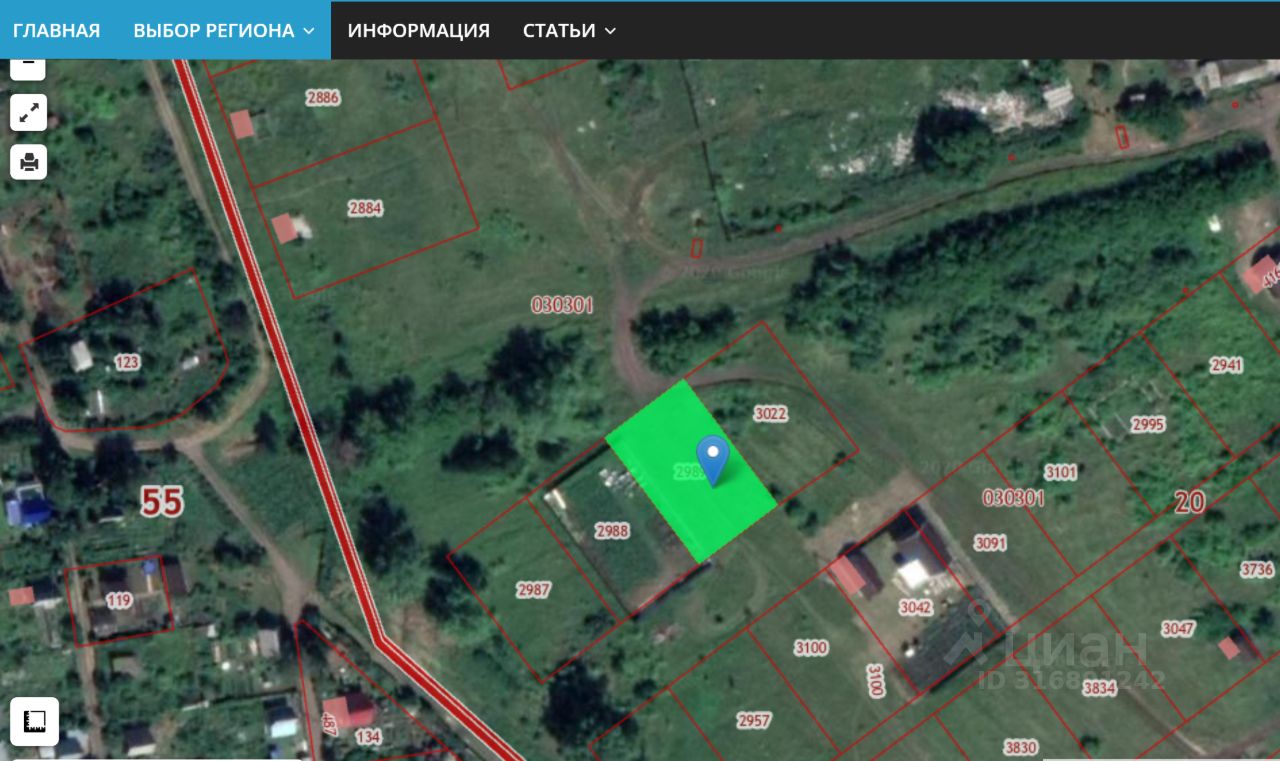Toggle fullscreen map view icon
The image size is (1280, 761).
point(28,112)
